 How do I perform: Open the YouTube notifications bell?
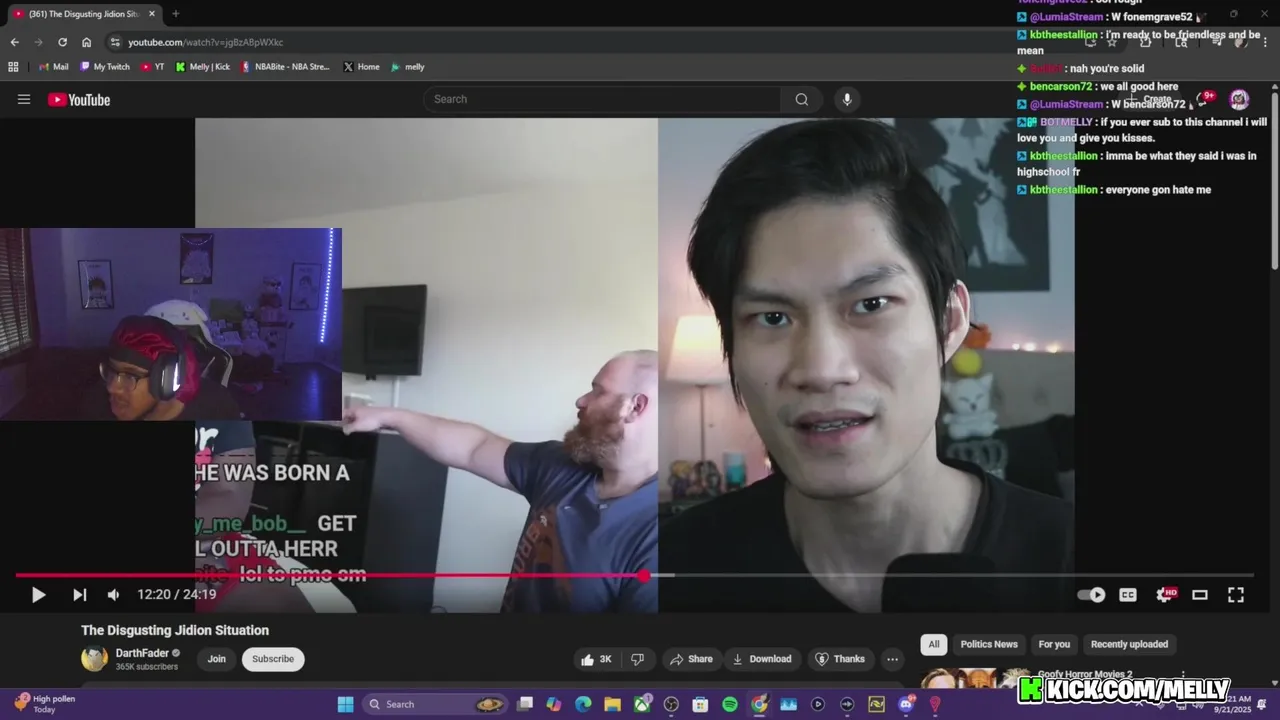(x=1203, y=99)
